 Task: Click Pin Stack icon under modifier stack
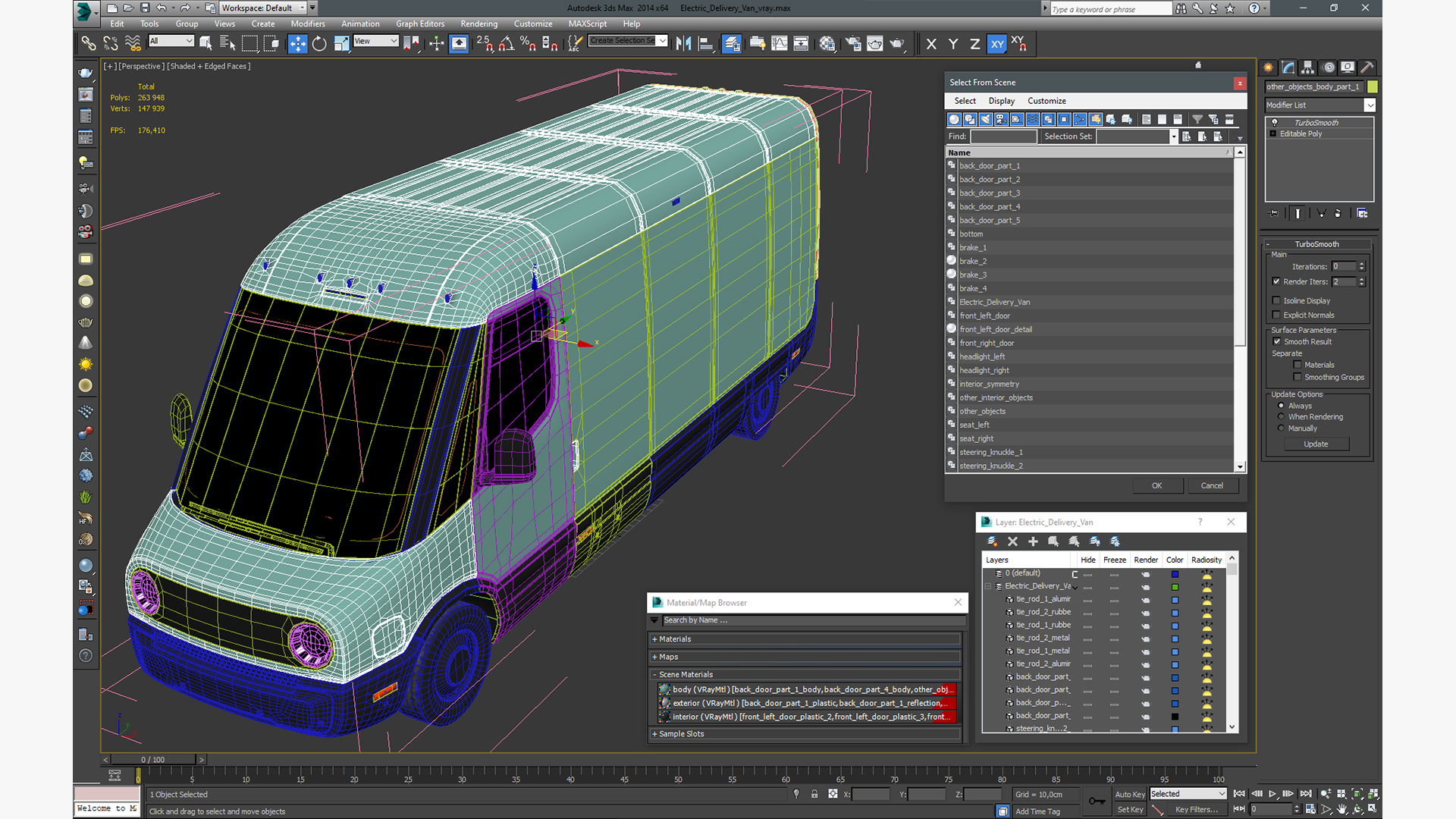1273,213
